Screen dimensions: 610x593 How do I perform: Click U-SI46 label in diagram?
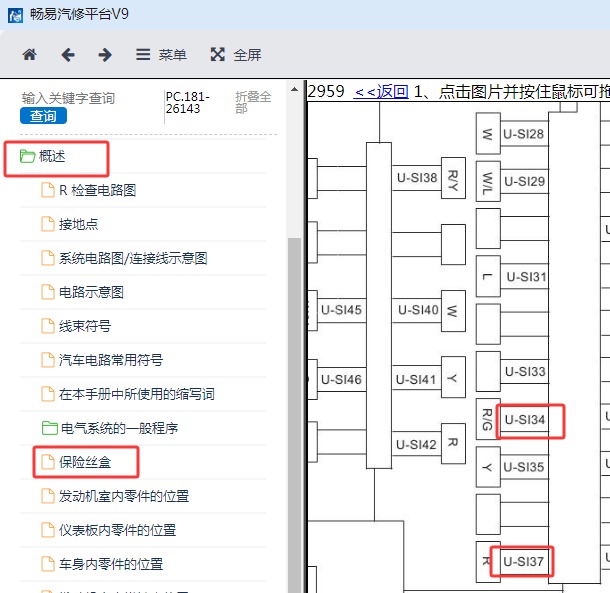(x=341, y=379)
